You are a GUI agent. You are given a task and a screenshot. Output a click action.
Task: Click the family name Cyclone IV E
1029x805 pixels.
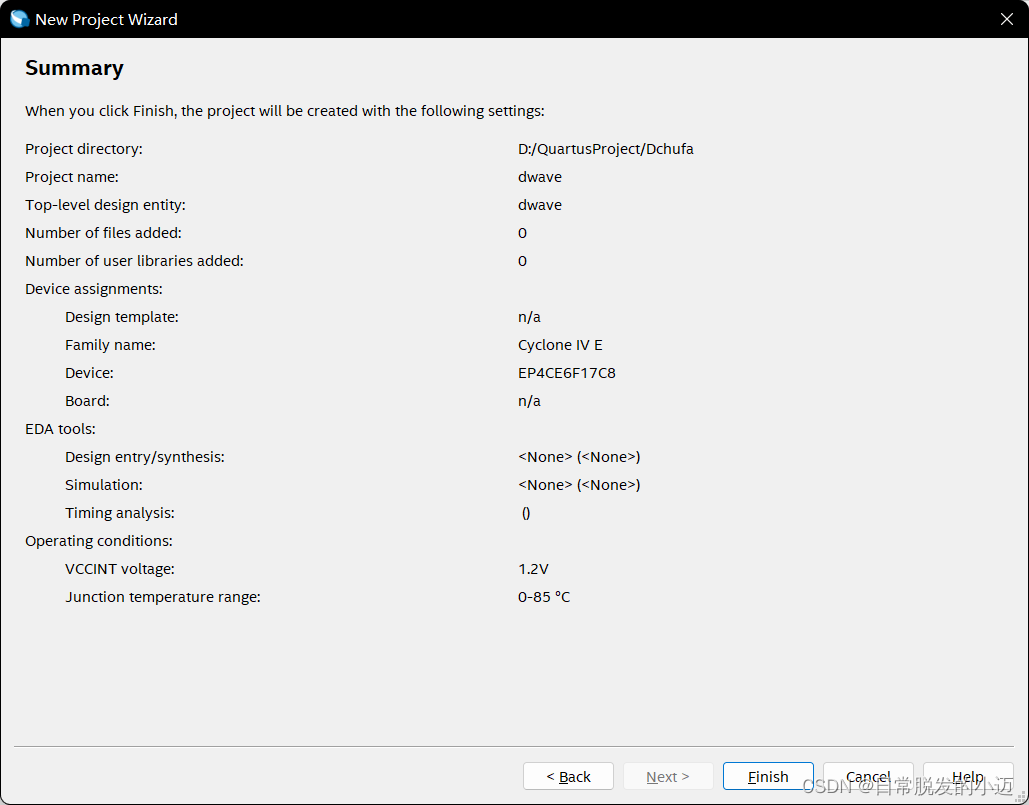coord(560,345)
